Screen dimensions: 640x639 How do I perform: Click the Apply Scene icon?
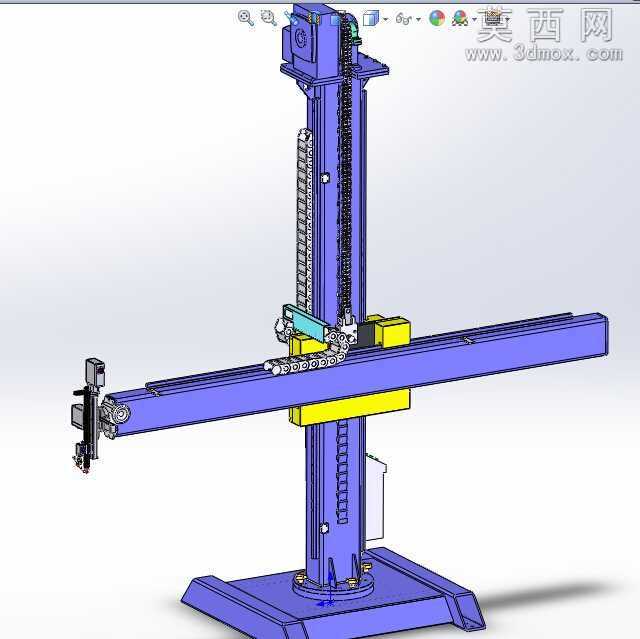coord(460,18)
